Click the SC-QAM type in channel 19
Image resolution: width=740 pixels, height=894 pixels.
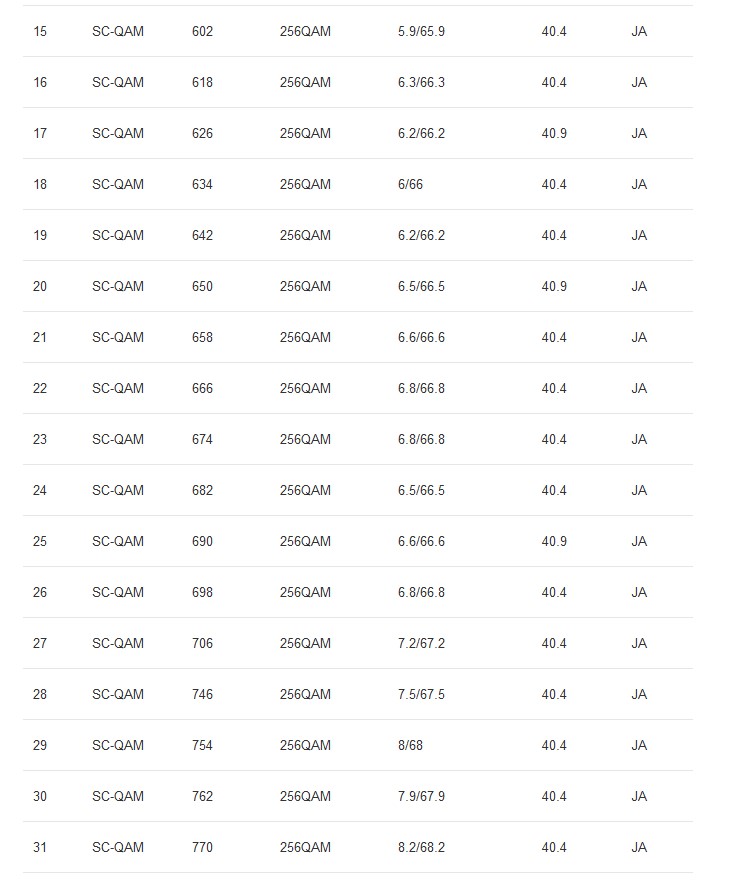118,235
